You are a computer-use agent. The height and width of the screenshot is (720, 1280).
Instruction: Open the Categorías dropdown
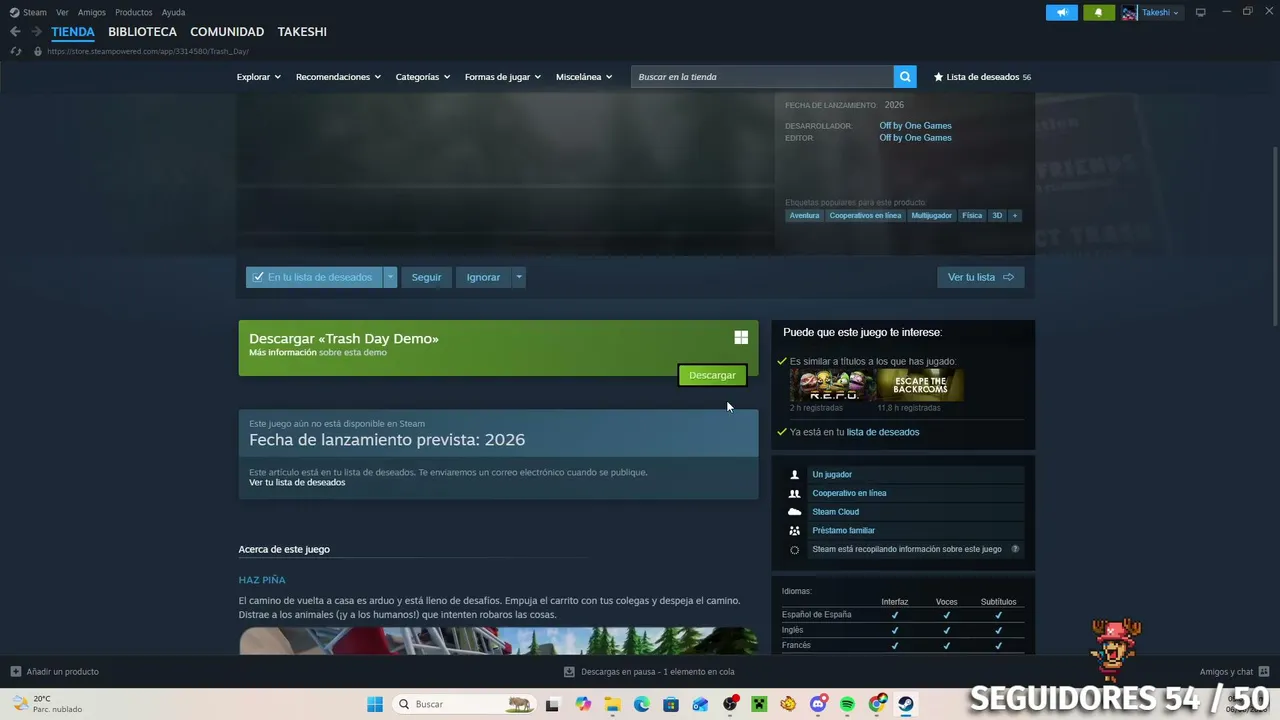pyautogui.click(x=422, y=77)
